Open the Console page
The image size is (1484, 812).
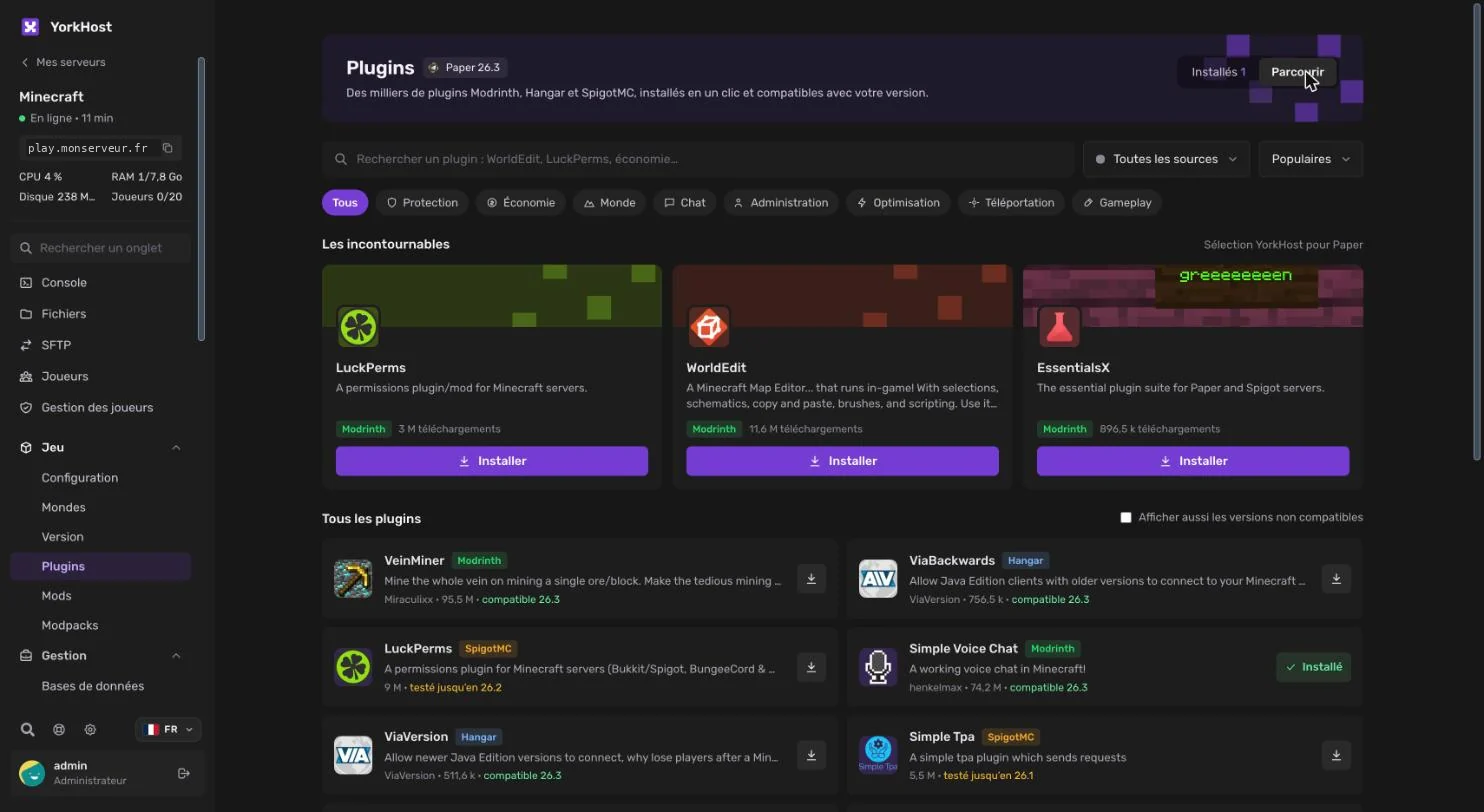(x=100, y=283)
